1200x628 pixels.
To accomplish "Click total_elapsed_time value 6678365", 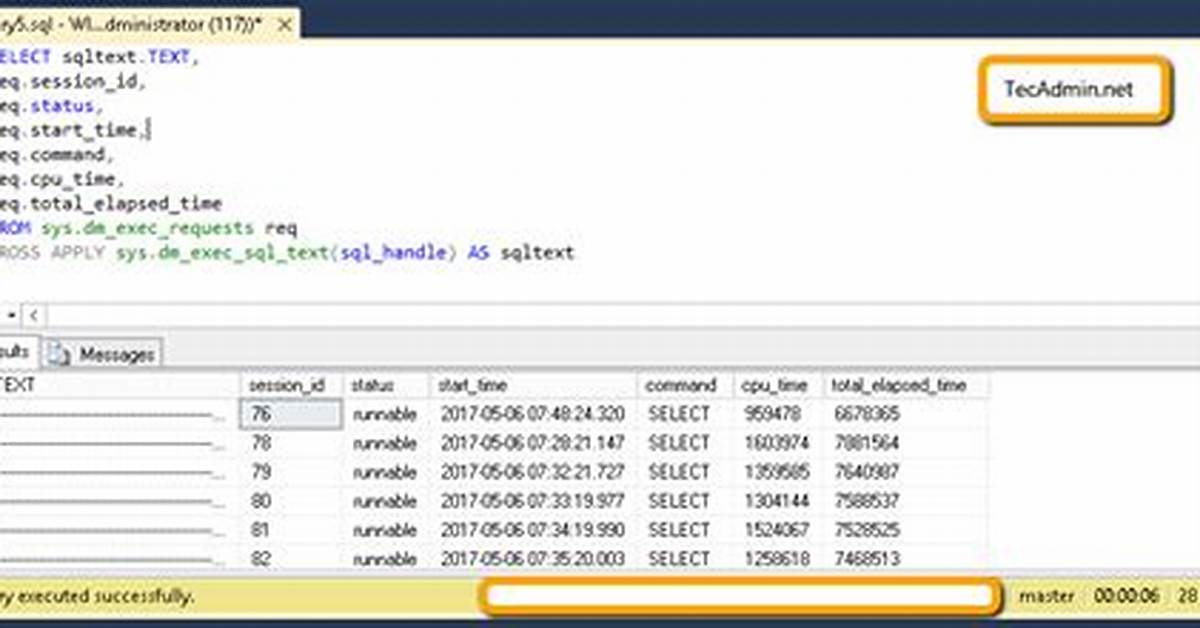I will pos(866,414).
